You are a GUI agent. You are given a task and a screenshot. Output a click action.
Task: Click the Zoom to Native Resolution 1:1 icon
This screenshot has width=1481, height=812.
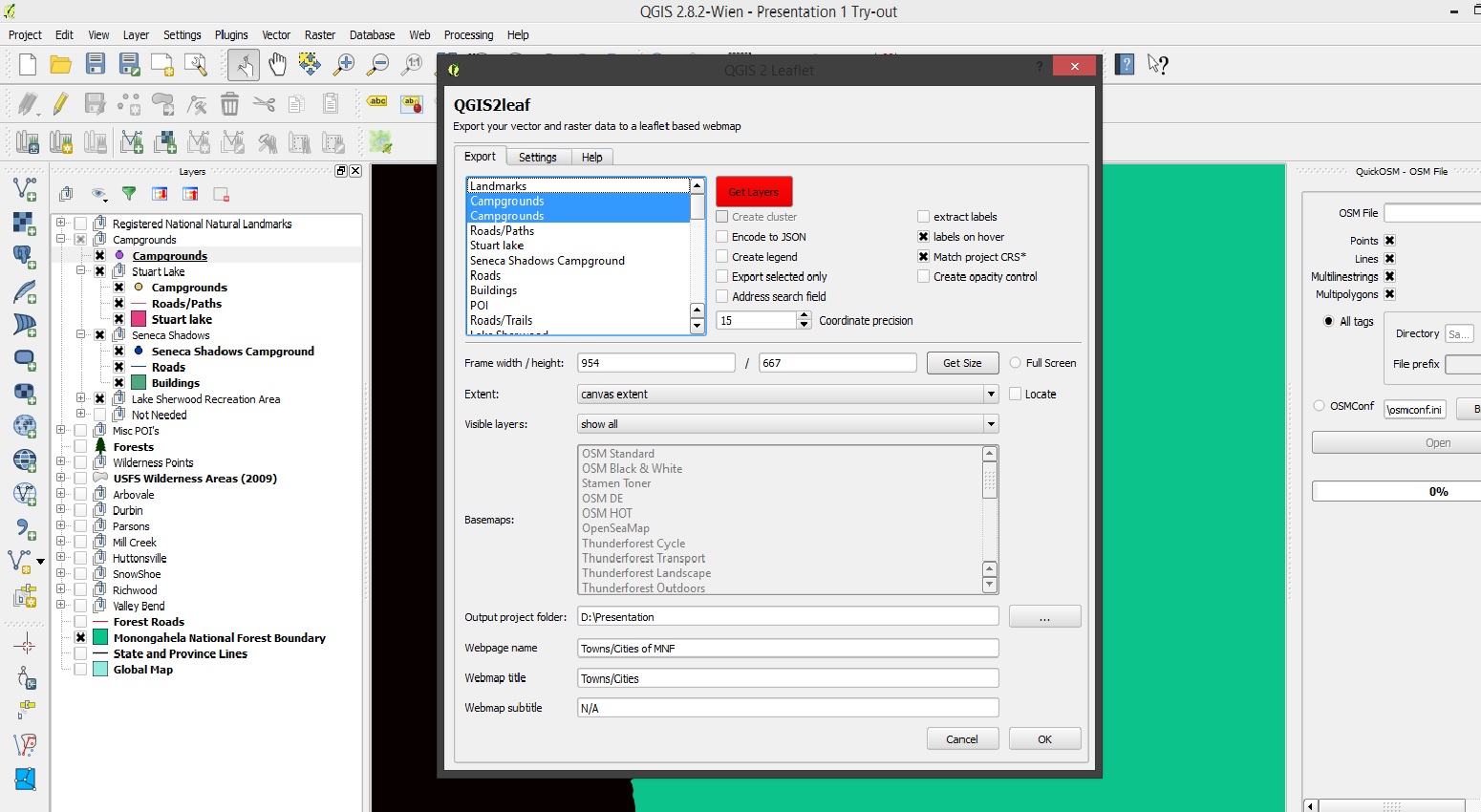[412, 65]
